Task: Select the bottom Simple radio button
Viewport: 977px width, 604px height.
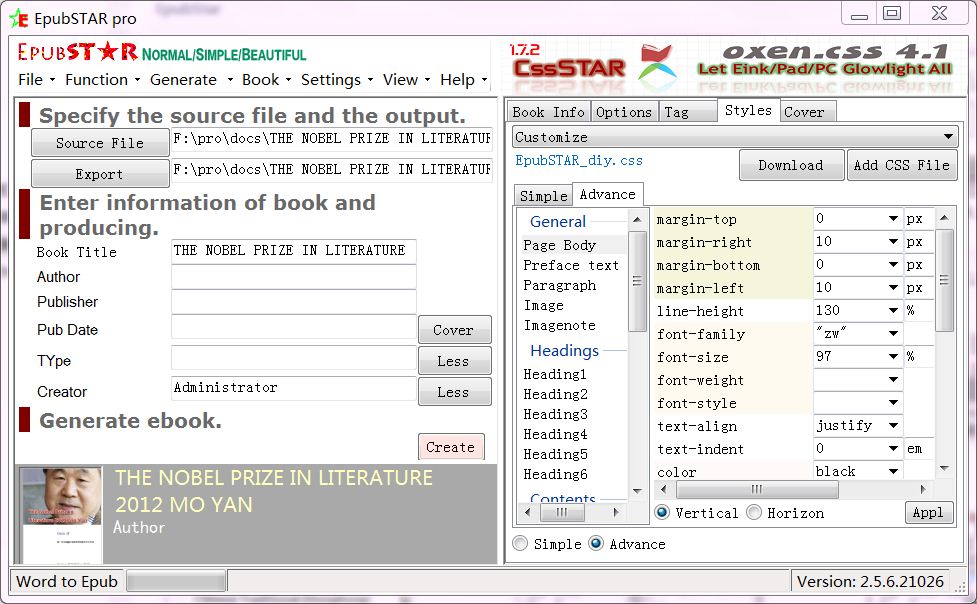Action: coord(520,544)
